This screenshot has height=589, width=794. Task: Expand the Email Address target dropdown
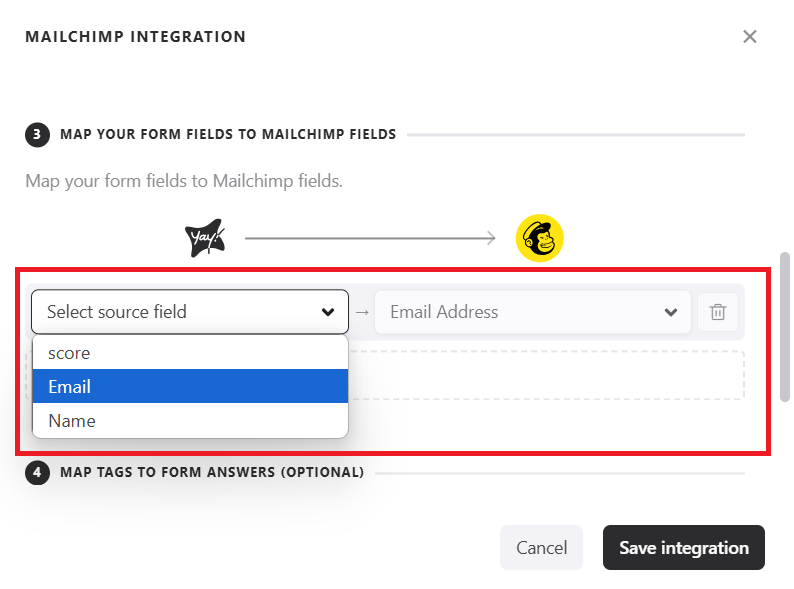[x=520, y=312]
